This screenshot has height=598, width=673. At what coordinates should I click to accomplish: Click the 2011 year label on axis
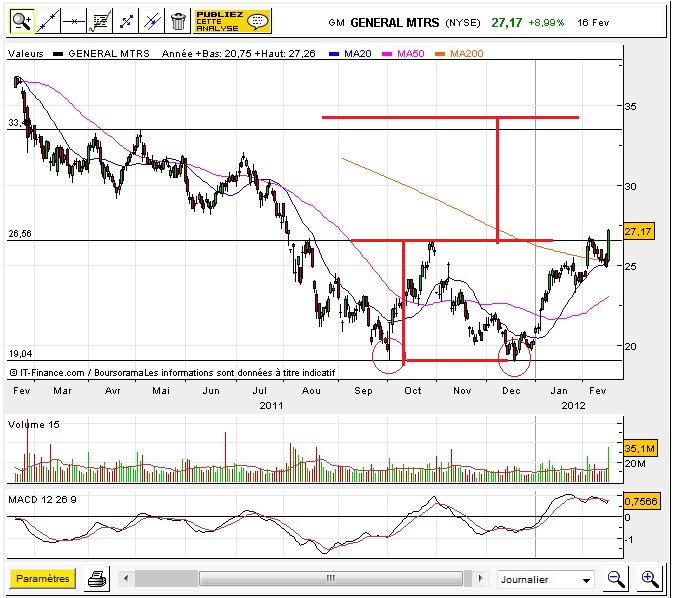pyautogui.click(x=271, y=406)
